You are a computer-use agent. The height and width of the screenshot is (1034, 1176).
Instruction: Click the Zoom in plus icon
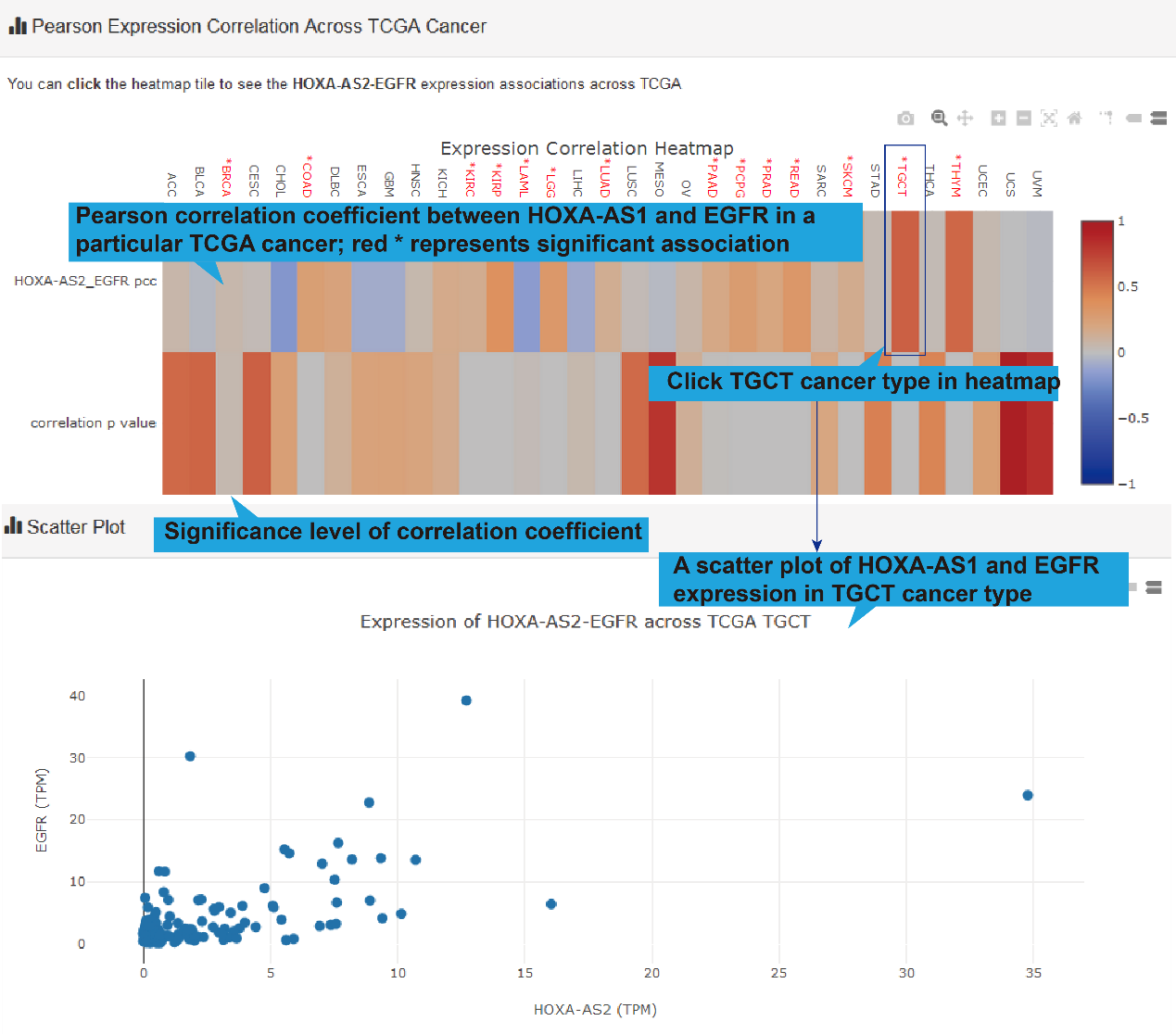pyautogui.click(x=998, y=118)
